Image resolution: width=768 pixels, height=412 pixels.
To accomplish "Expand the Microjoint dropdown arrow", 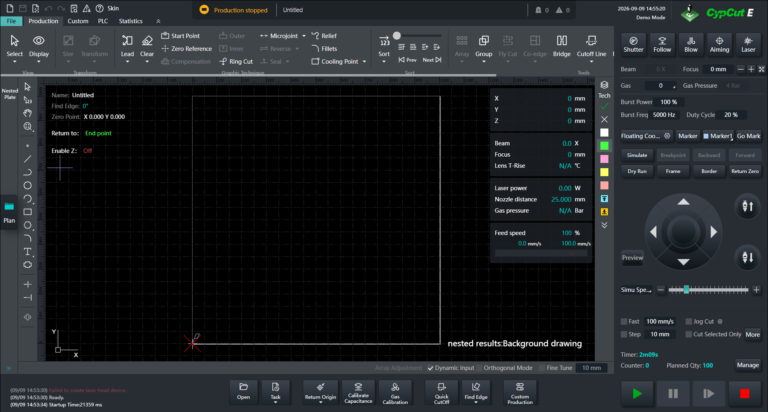I will pyautogui.click(x=304, y=36).
